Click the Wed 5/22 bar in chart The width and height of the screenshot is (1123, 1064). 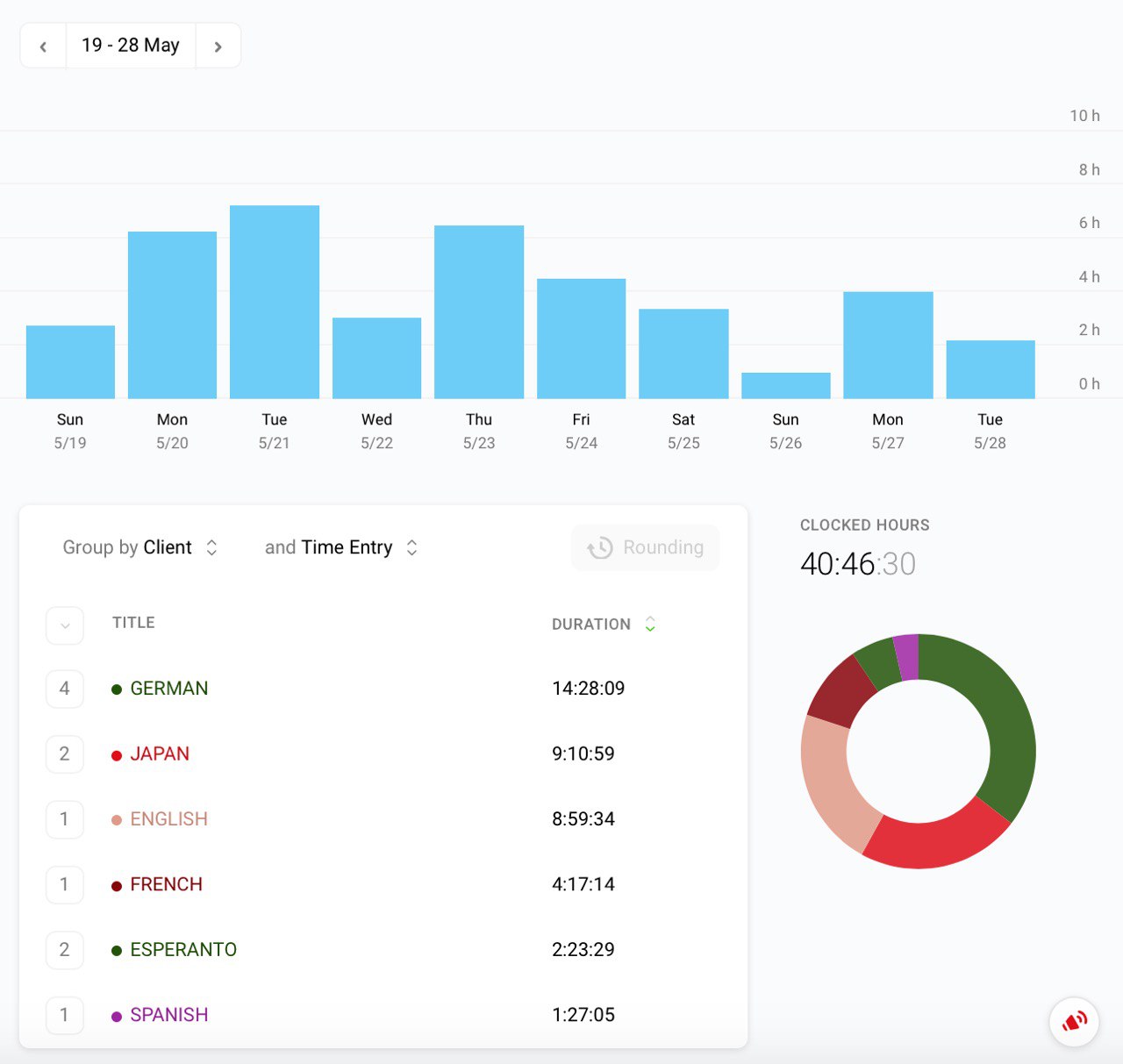pos(376,358)
